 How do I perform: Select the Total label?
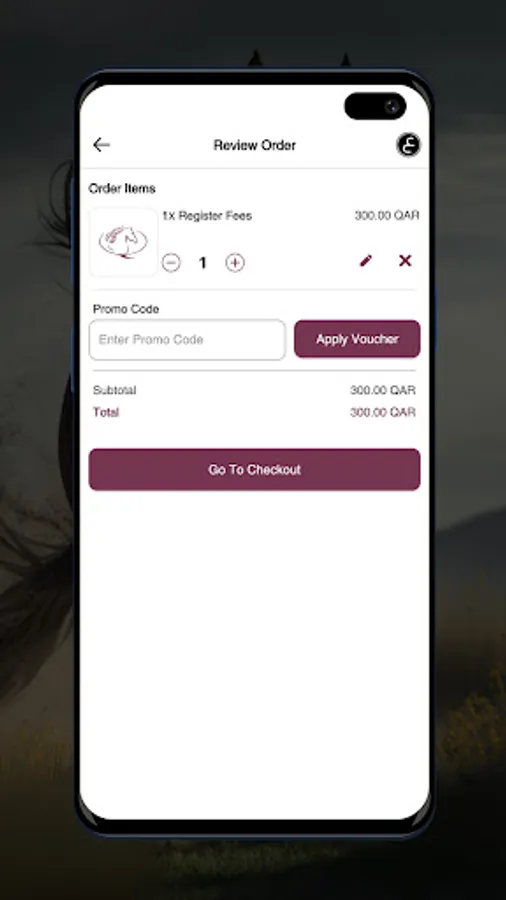[106, 412]
